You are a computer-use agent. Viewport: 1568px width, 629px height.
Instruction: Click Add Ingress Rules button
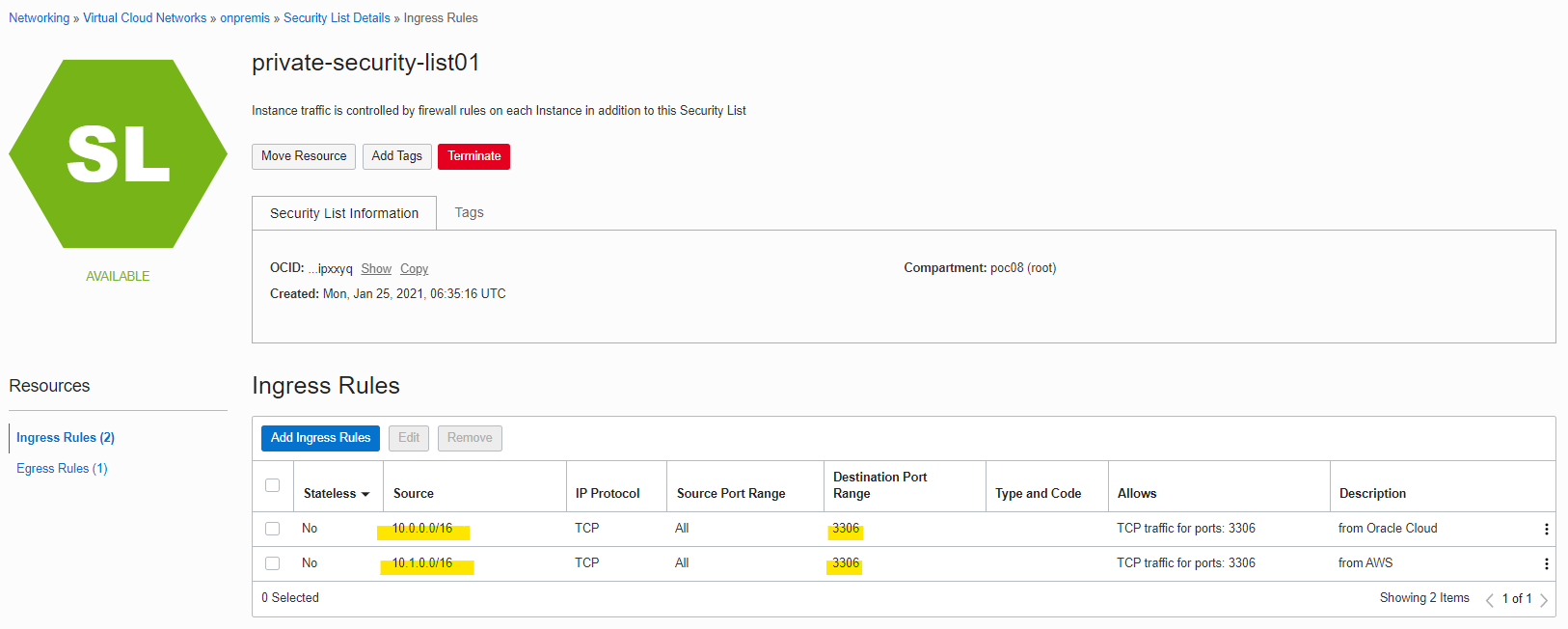320,438
